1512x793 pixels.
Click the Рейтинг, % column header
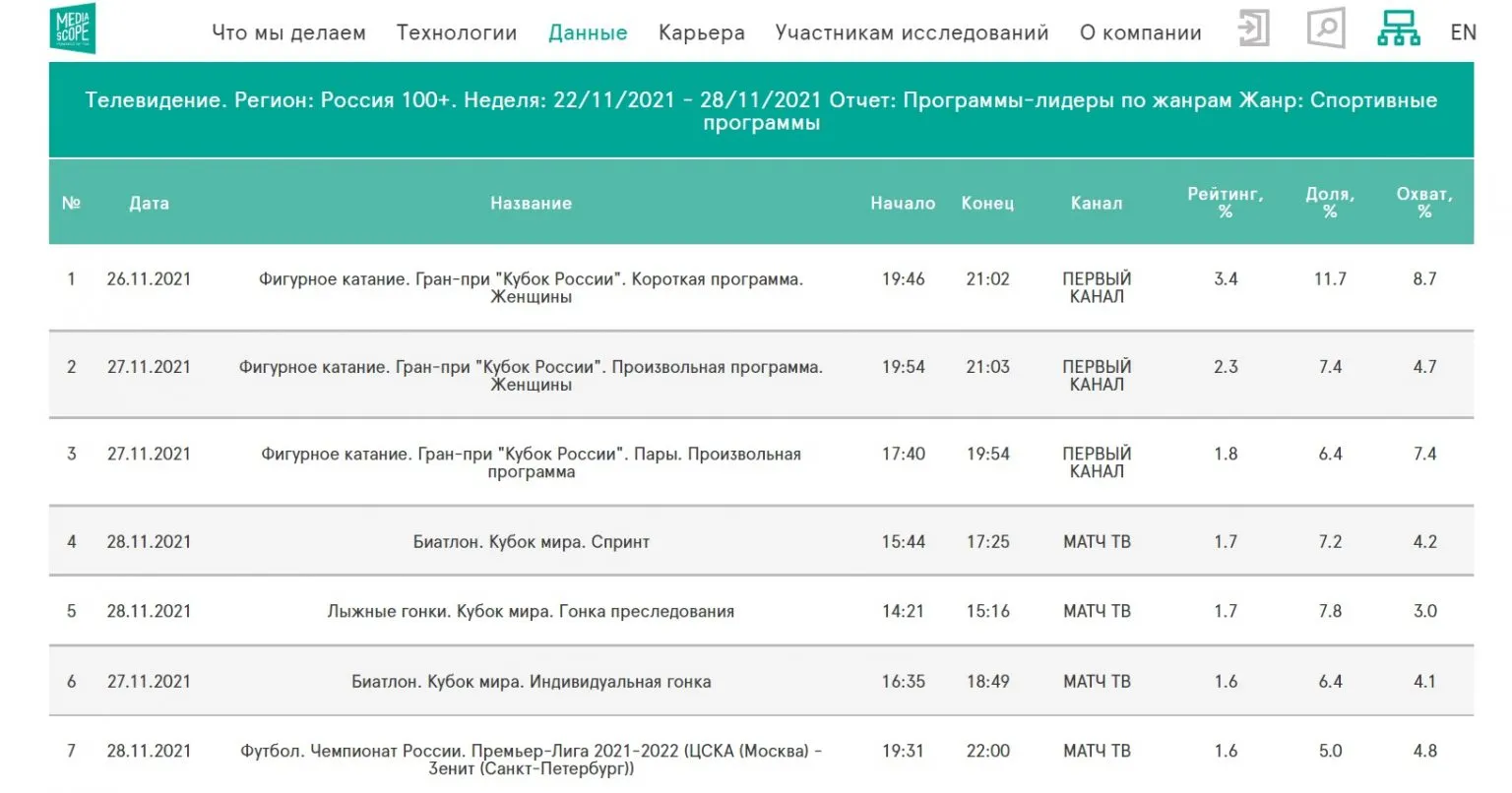(1226, 203)
